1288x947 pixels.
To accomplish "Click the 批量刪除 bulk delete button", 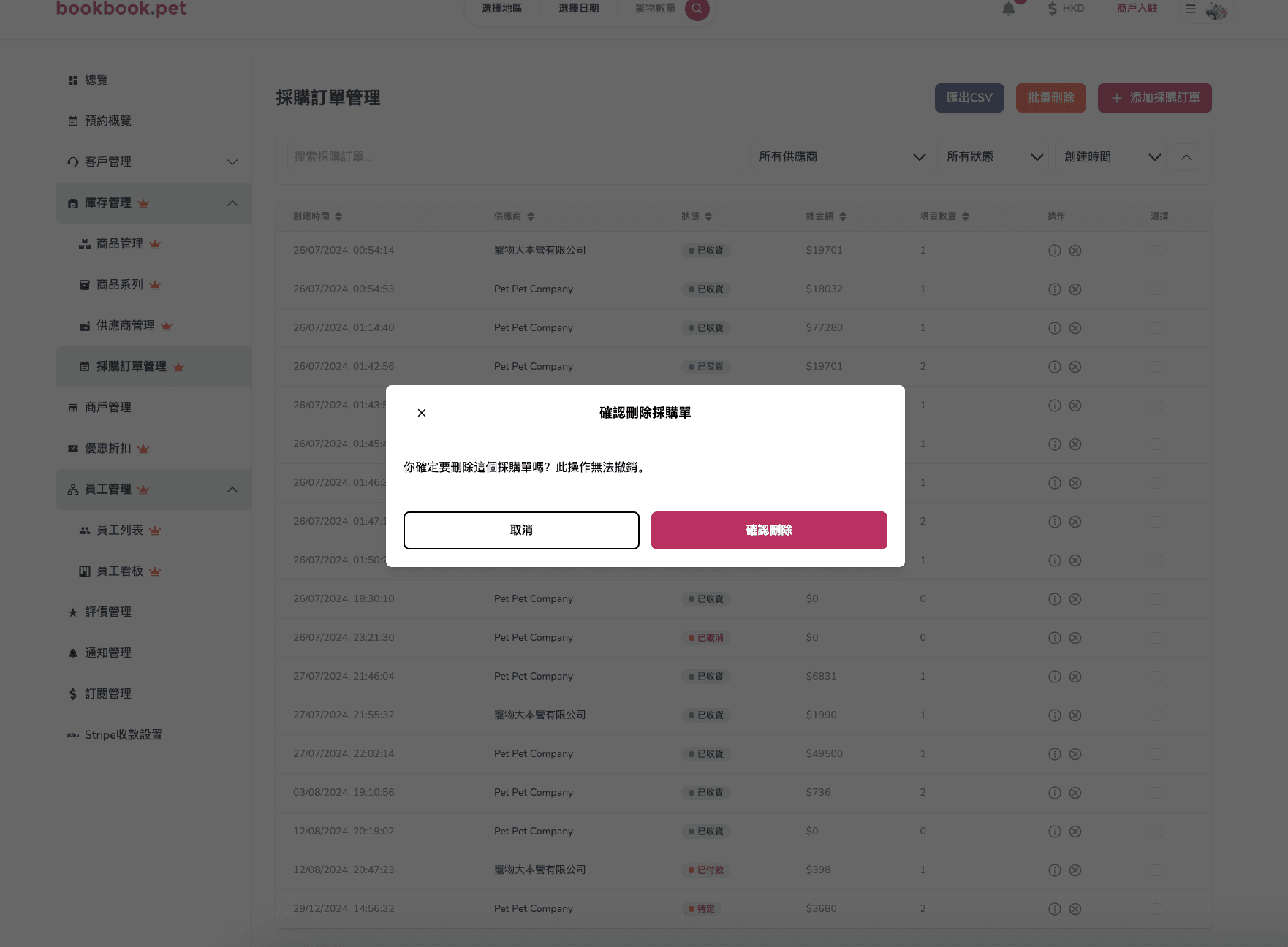I will tap(1050, 98).
